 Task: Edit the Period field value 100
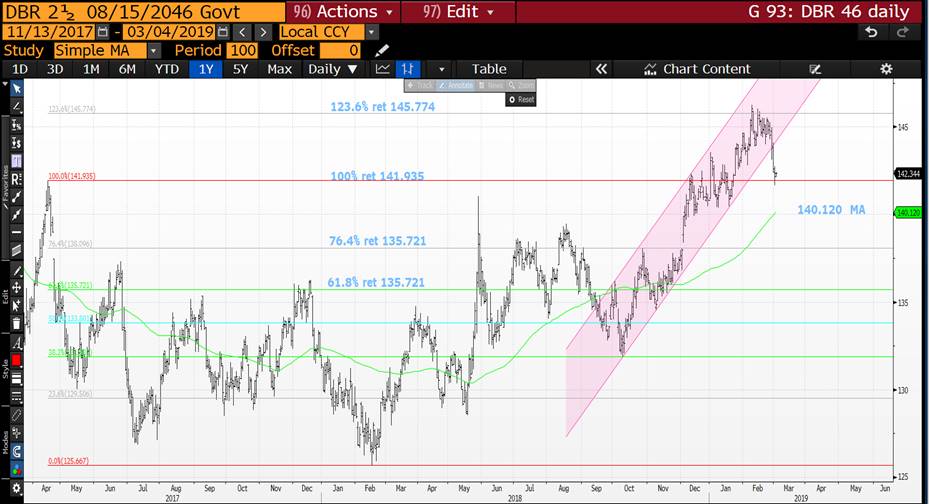[x=242, y=51]
